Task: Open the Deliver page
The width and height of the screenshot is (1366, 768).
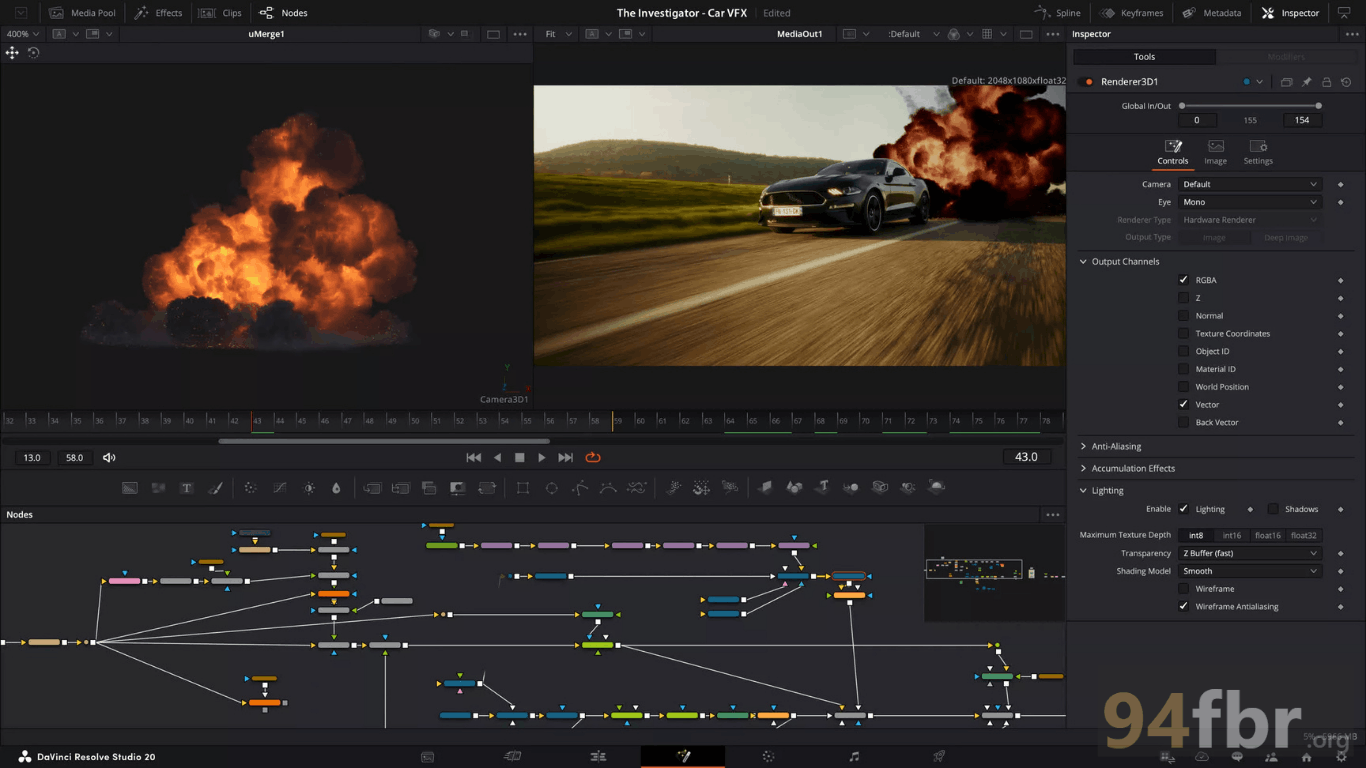Action: coord(939,757)
